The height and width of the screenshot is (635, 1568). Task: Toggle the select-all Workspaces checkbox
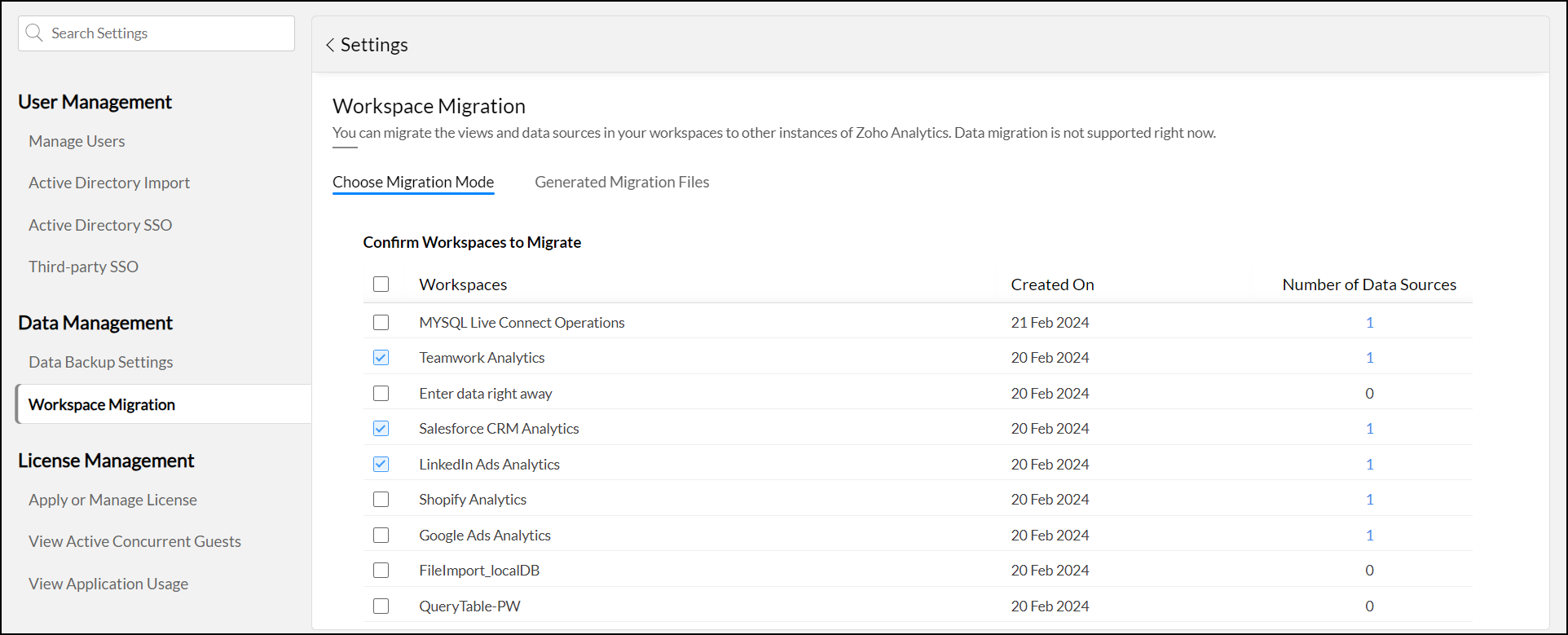pos(381,284)
